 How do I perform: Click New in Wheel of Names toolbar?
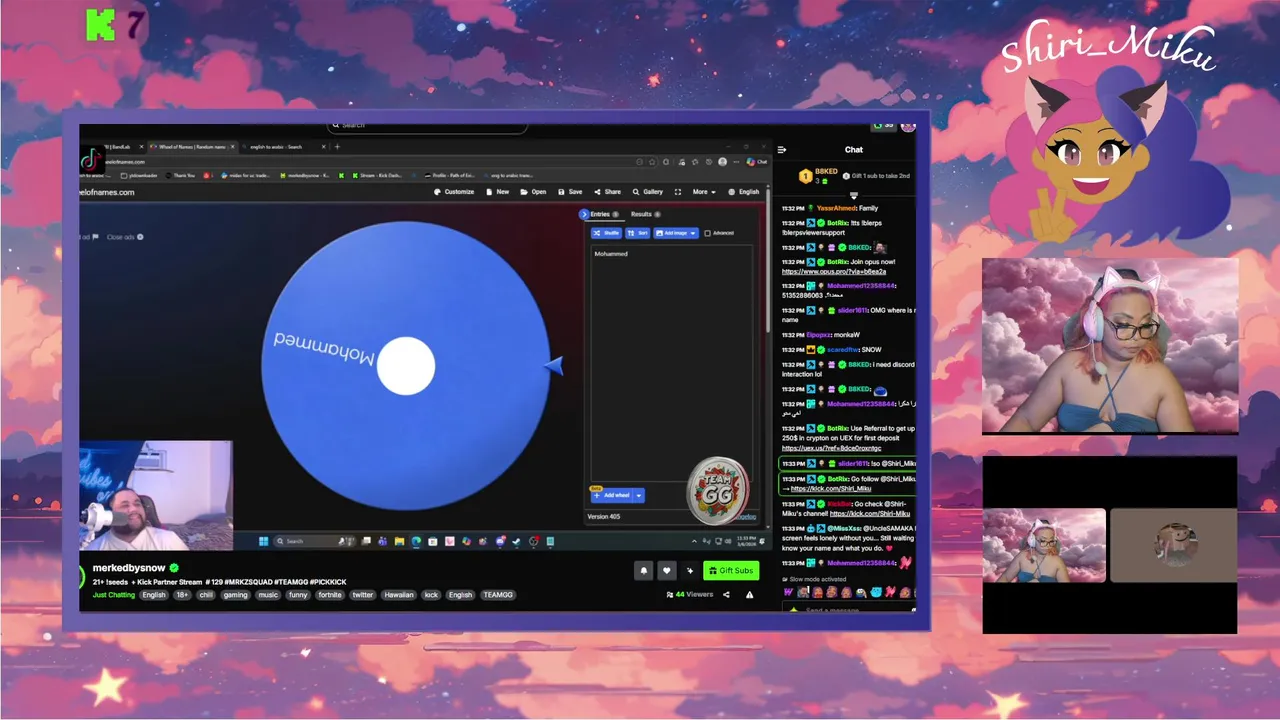pos(498,192)
